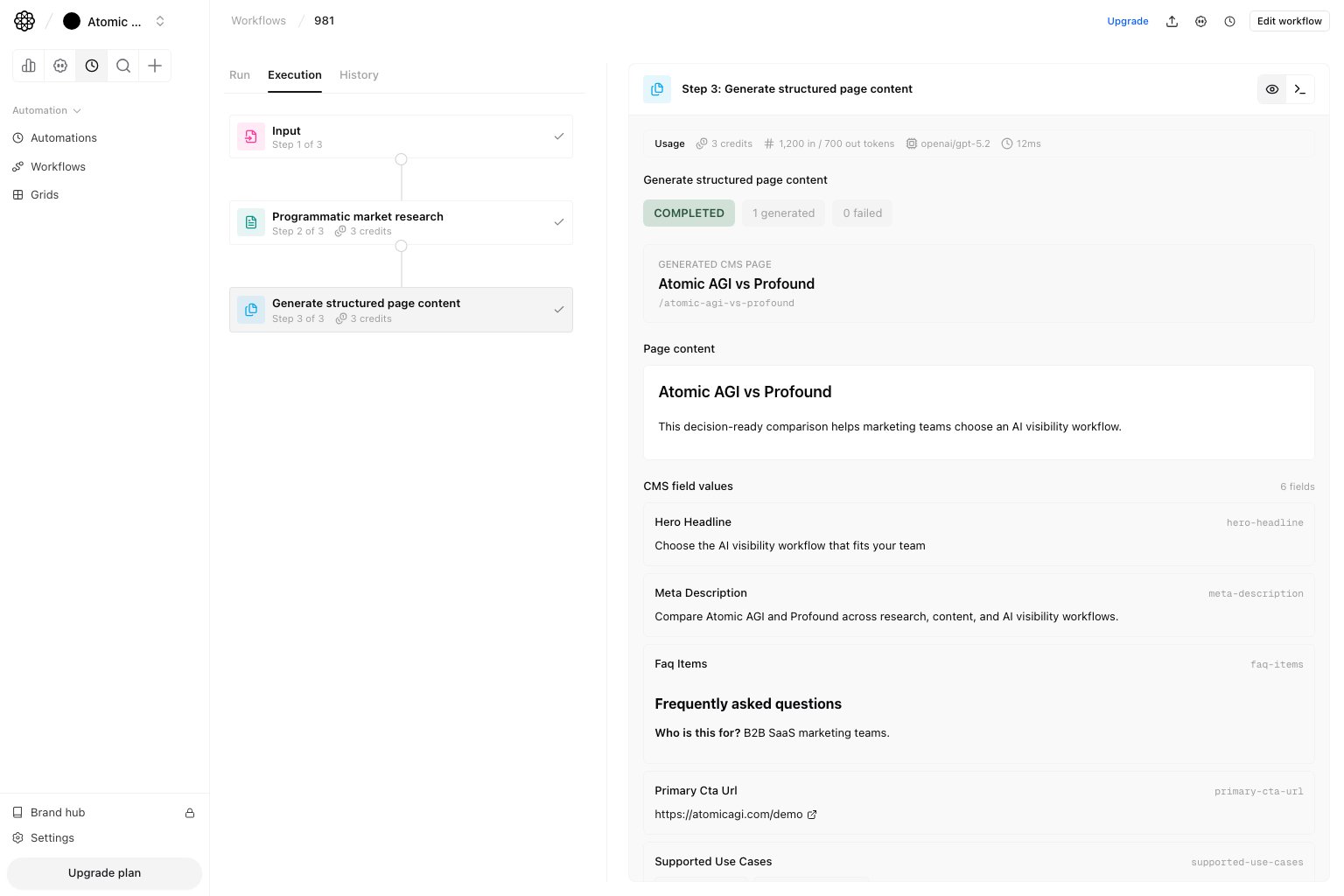
Task: Click the 1 generated badge
Action: (x=783, y=213)
